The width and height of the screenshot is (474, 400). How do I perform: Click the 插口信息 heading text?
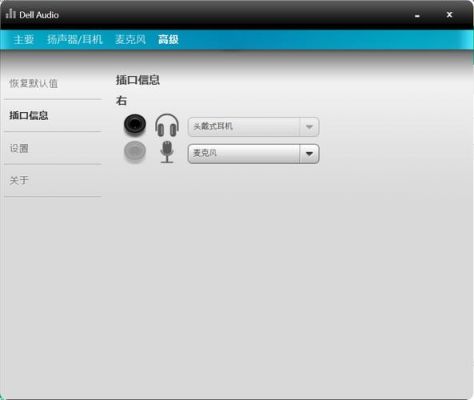(x=138, y=80)
